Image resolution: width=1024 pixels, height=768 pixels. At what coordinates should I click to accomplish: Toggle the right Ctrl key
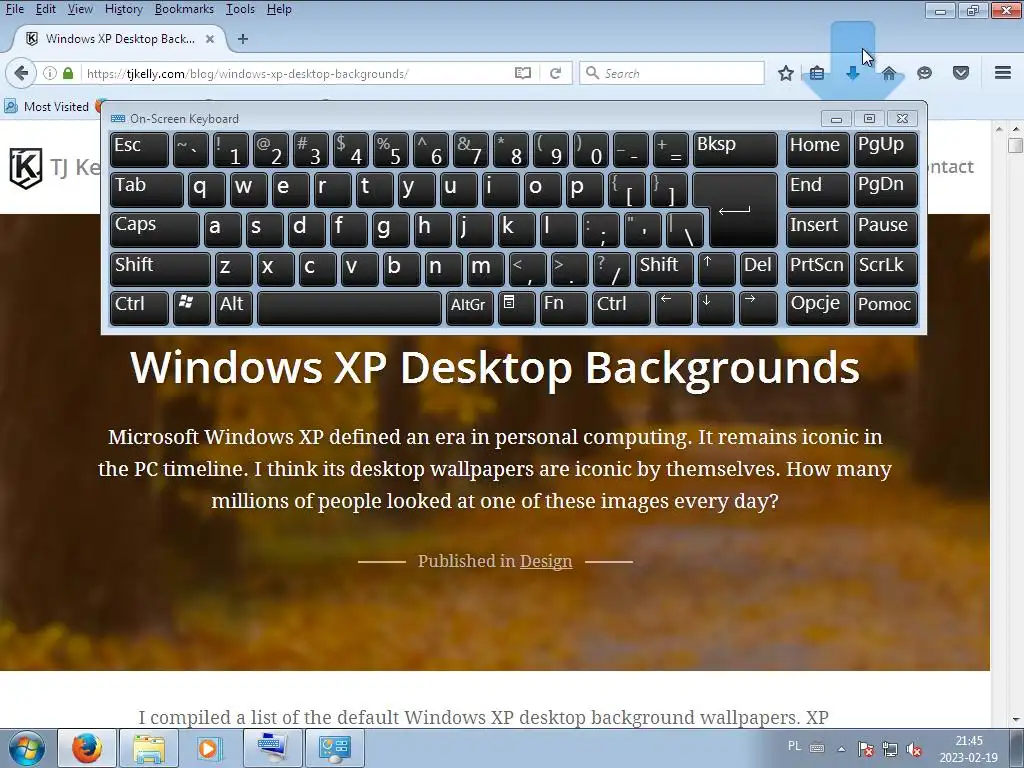click(x=621, y=308)
